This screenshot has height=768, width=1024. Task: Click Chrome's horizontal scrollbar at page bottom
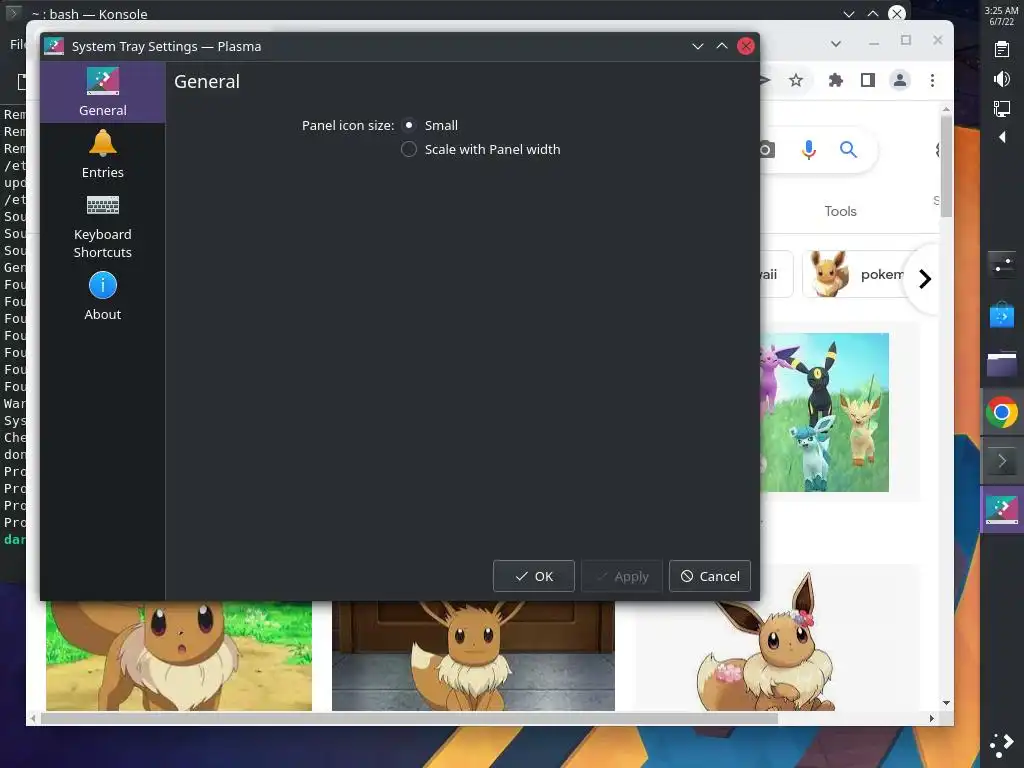pos(409,718)
